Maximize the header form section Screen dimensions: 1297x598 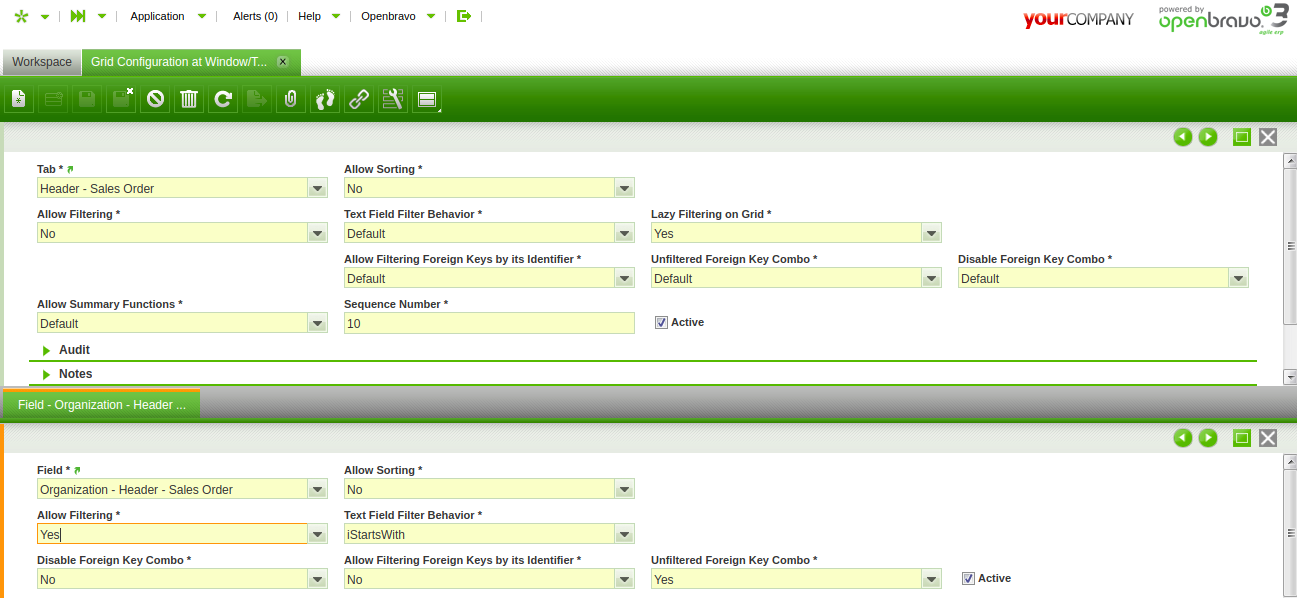point(1242,137)
